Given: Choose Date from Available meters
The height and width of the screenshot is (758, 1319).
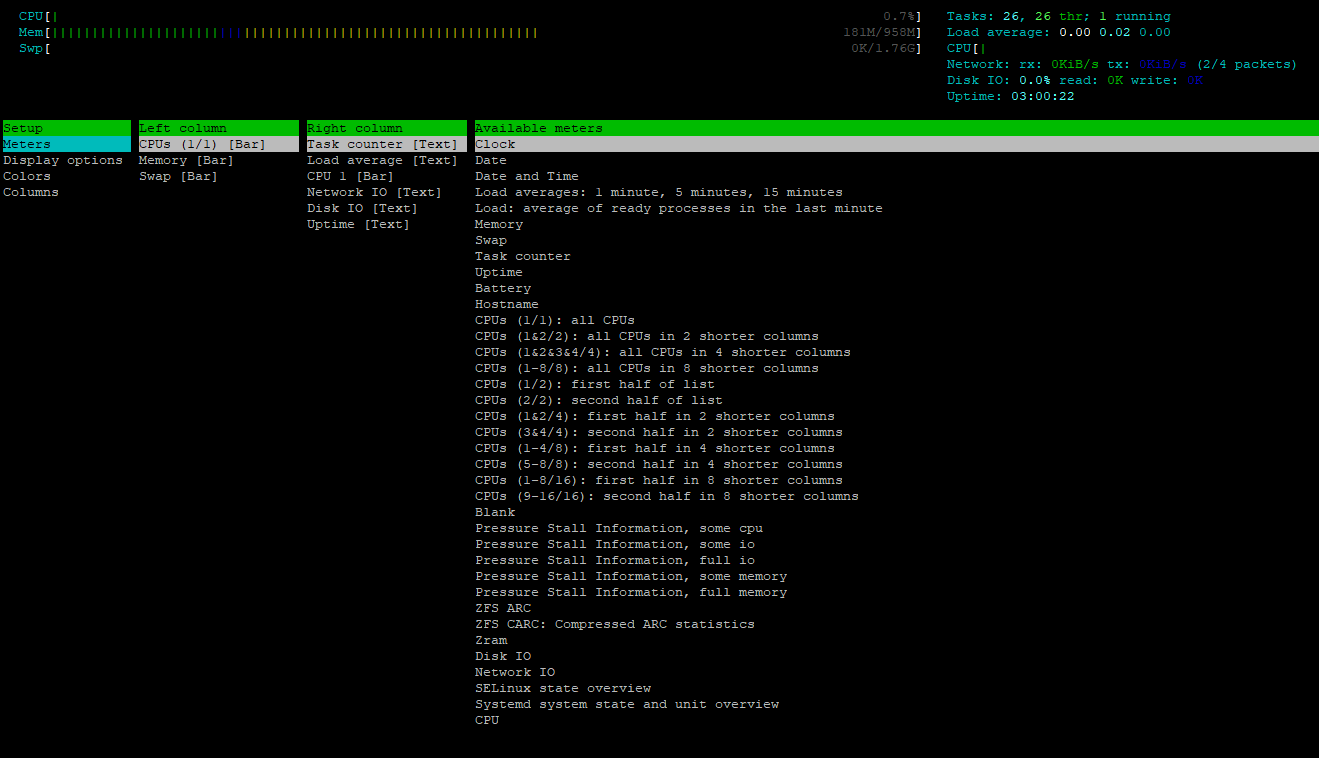Looking at the screenshot, I should [491, 160].
